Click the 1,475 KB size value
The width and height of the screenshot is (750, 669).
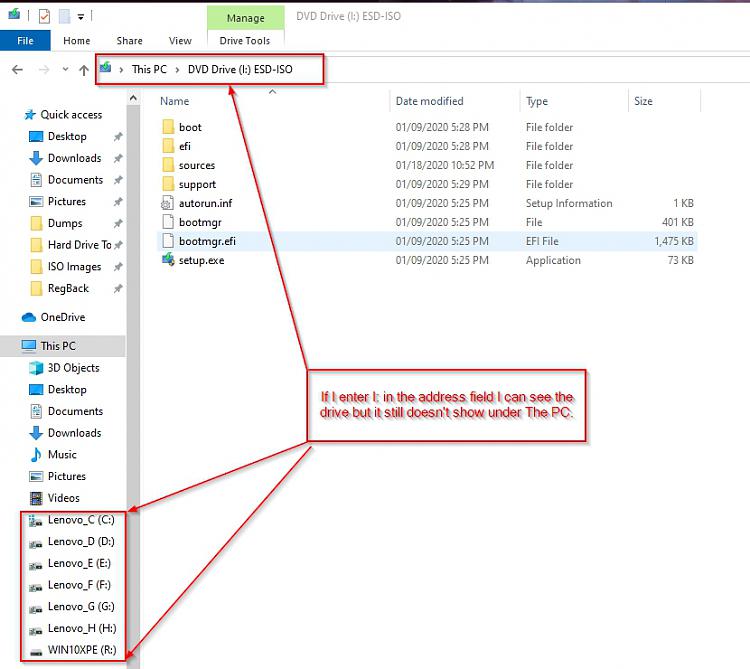(673, 241)
